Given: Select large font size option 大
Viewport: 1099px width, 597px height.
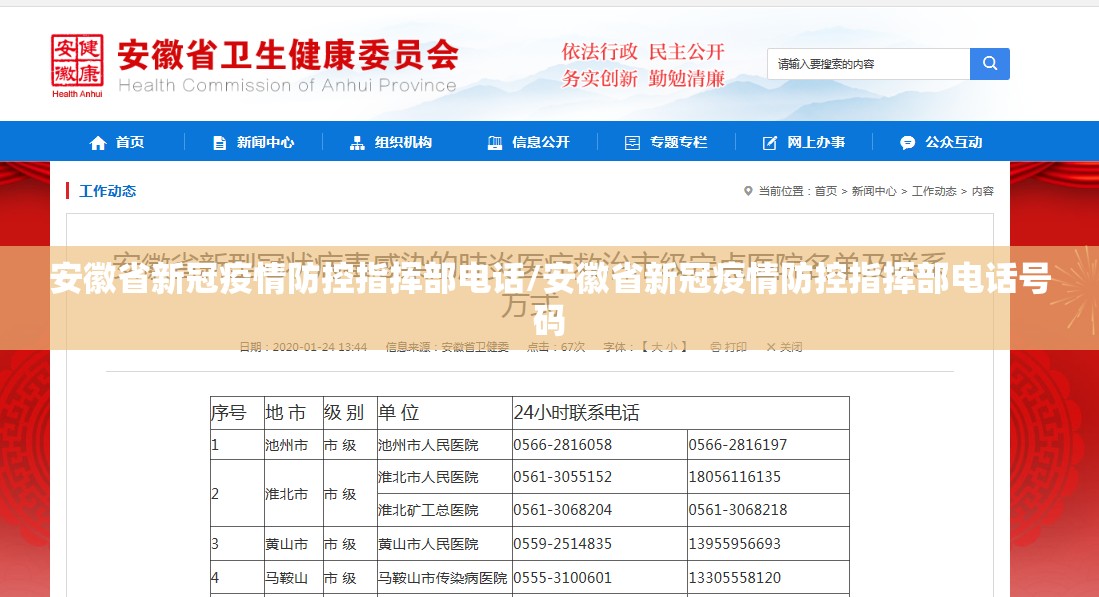Looking at the screenshot, I should click(x=656, y=347).
